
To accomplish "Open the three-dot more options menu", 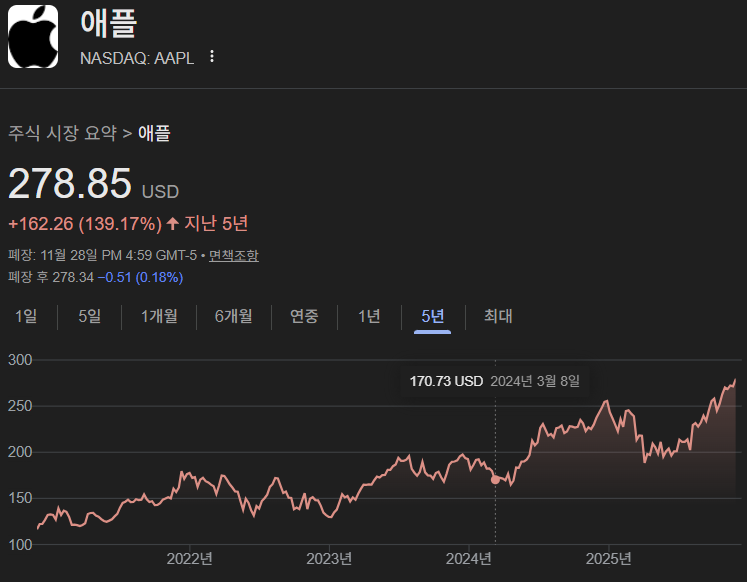I will tap(212, 57).
